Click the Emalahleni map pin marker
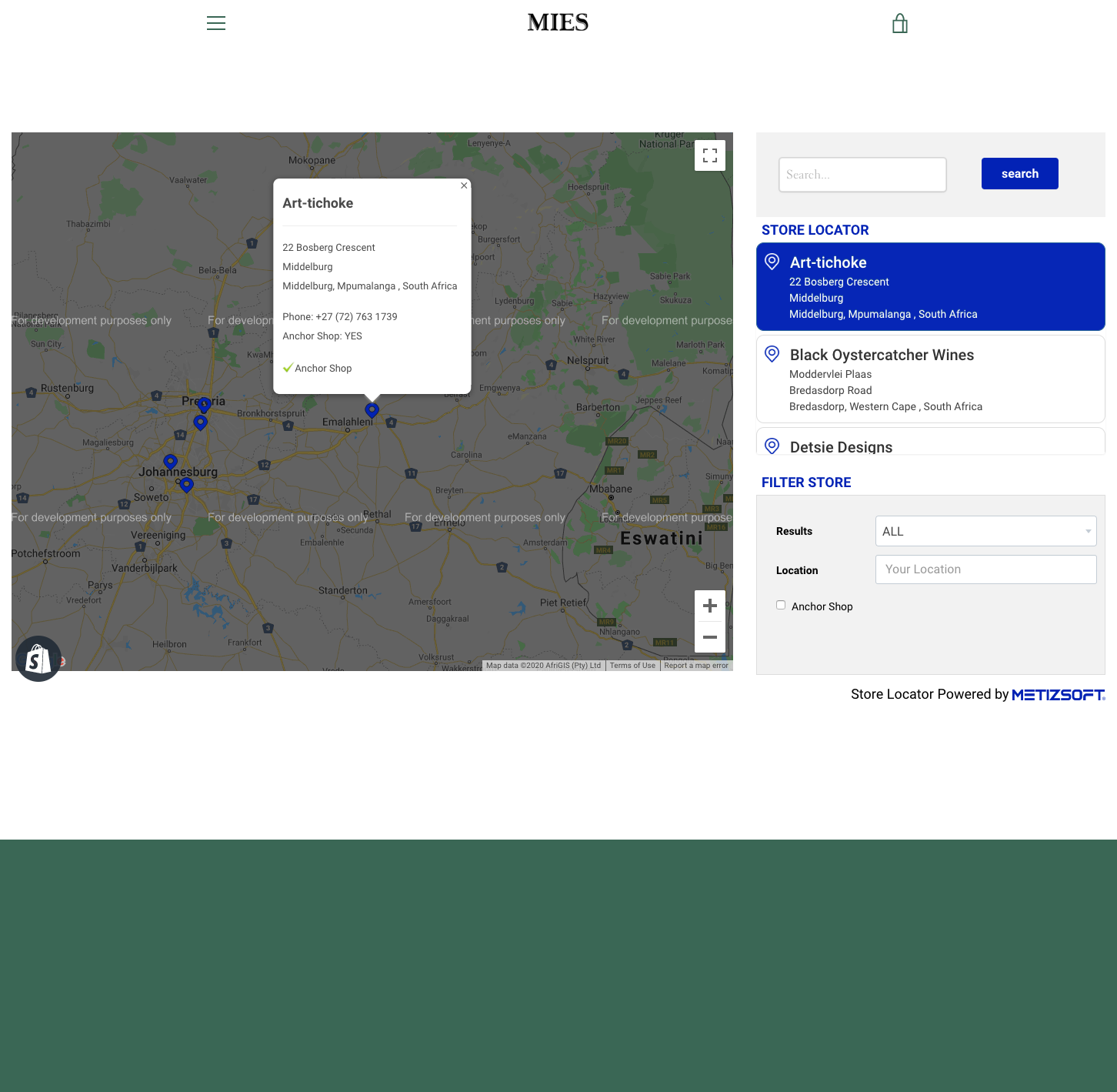 [372, 410]
